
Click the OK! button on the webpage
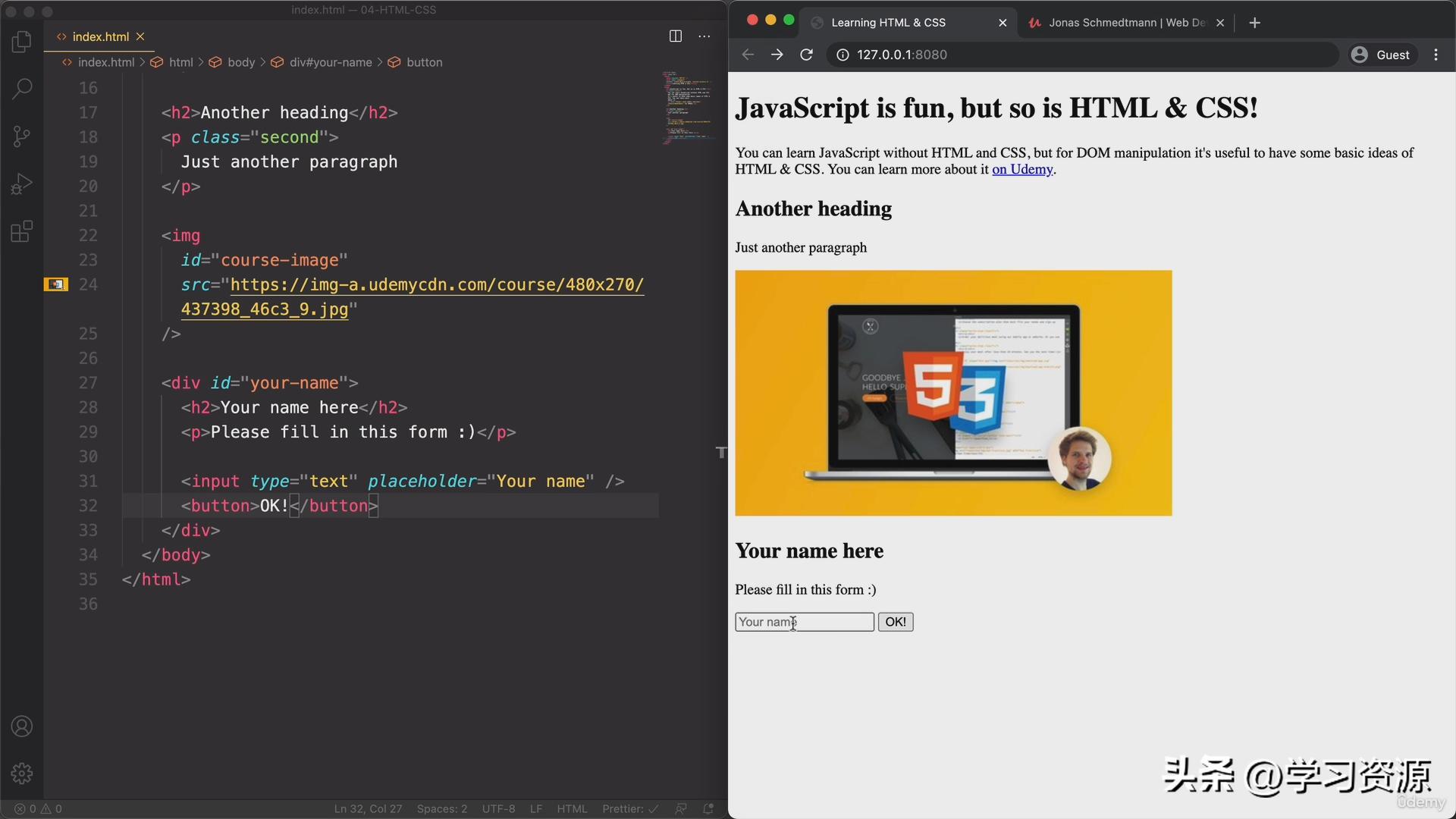click(895, 621)
